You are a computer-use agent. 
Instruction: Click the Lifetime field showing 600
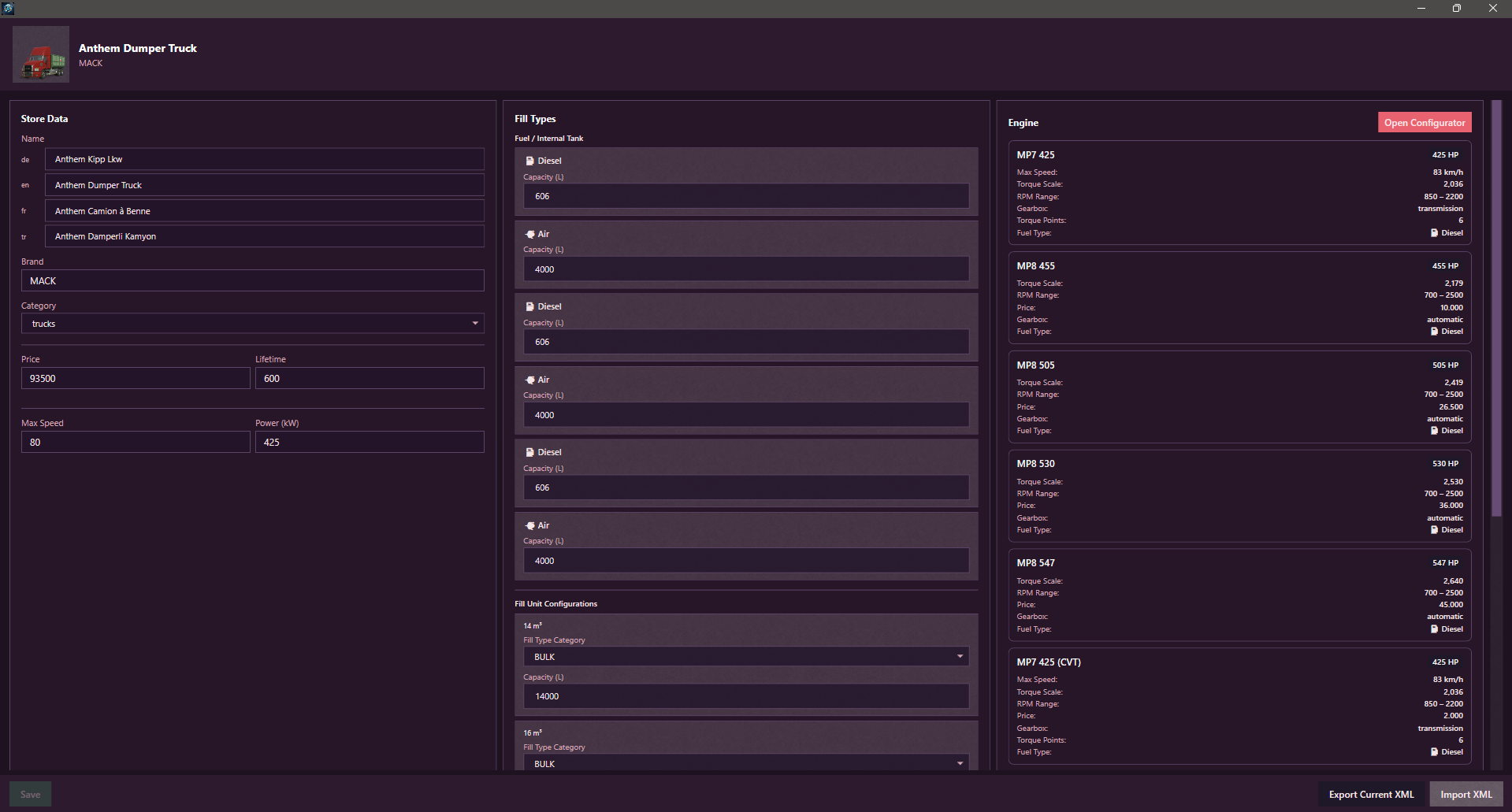click(370, 379)
